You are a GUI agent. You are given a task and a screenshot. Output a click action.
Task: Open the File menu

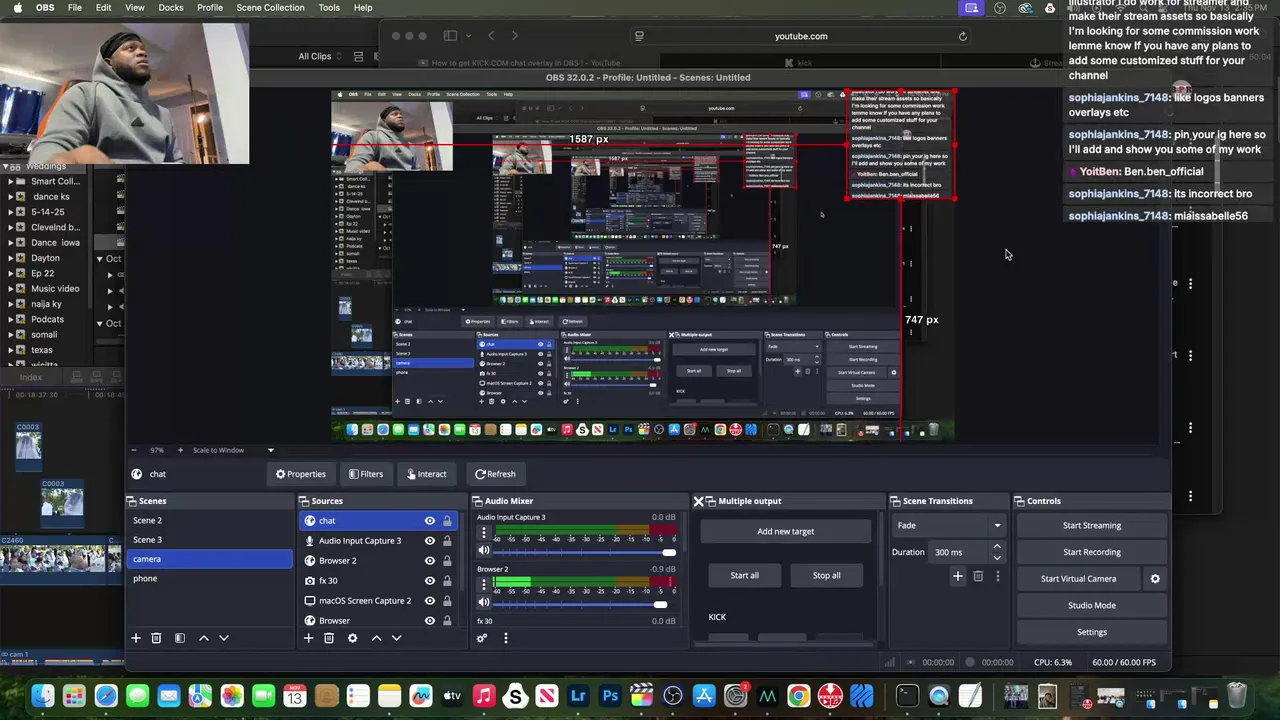75,8
